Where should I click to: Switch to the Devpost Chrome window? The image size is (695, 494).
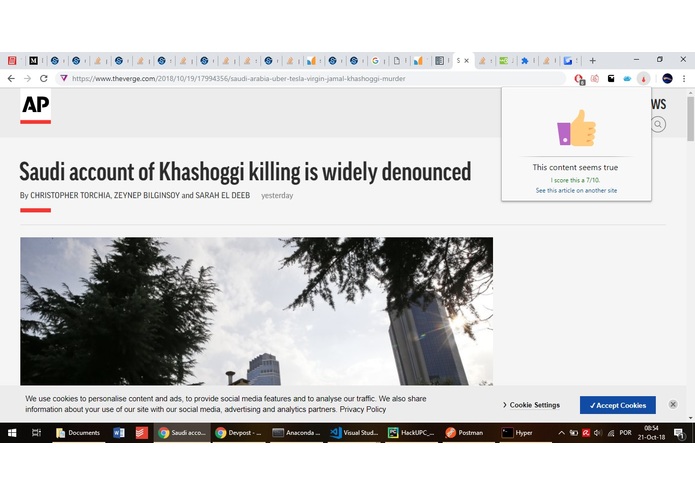point(238,433)
